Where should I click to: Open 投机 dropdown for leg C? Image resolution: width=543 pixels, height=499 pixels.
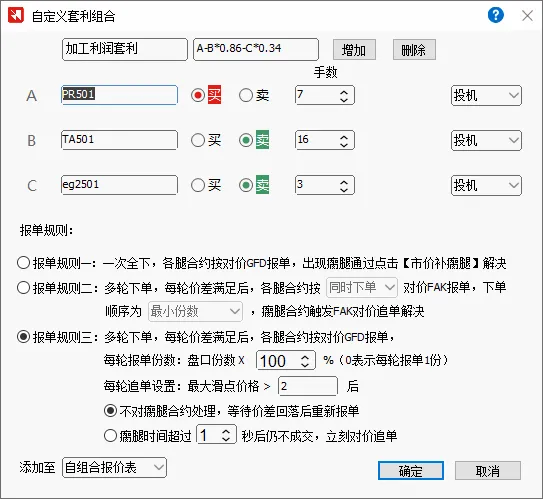486,185
